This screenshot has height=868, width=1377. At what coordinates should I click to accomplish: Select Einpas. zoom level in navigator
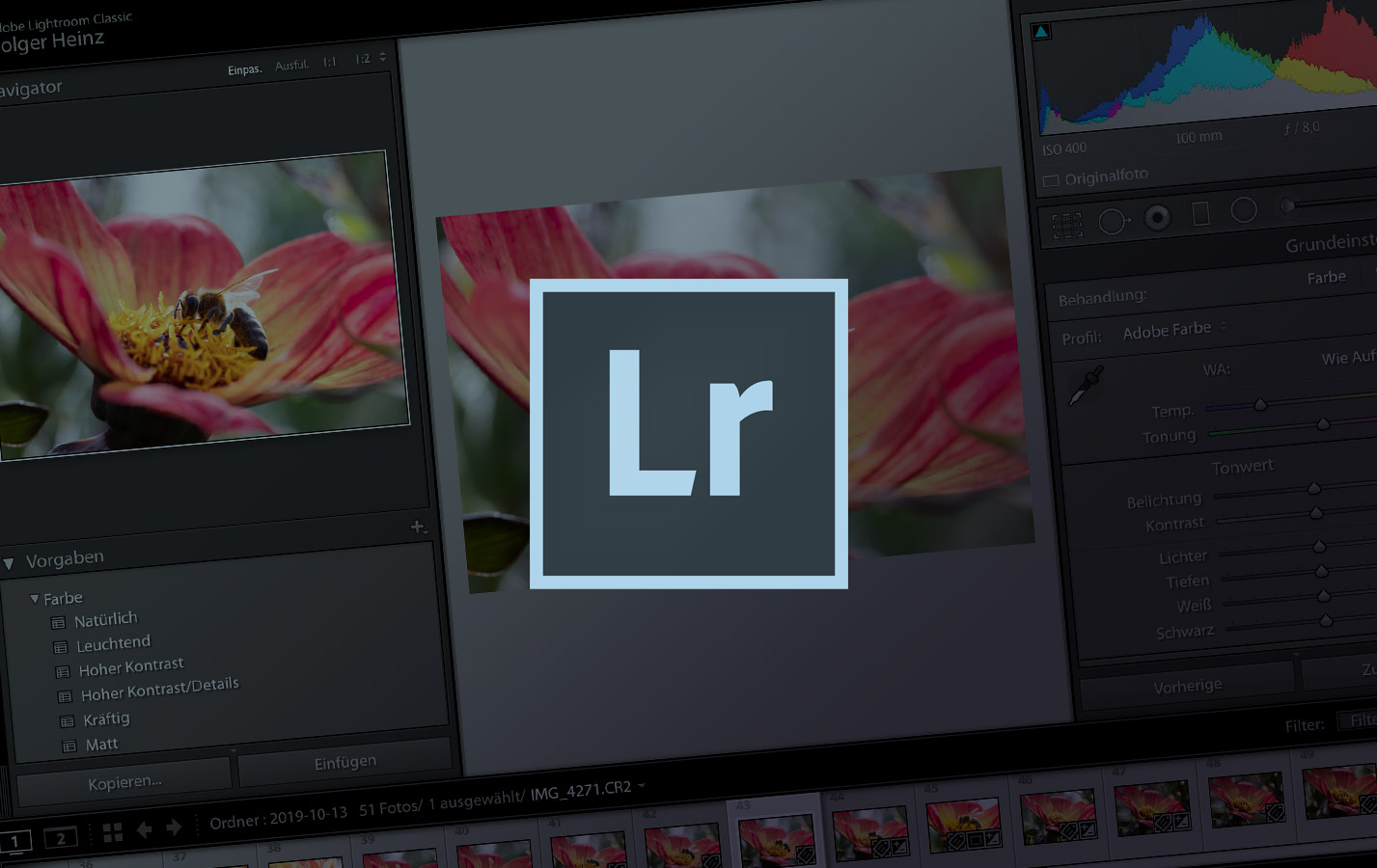point(244,69)
